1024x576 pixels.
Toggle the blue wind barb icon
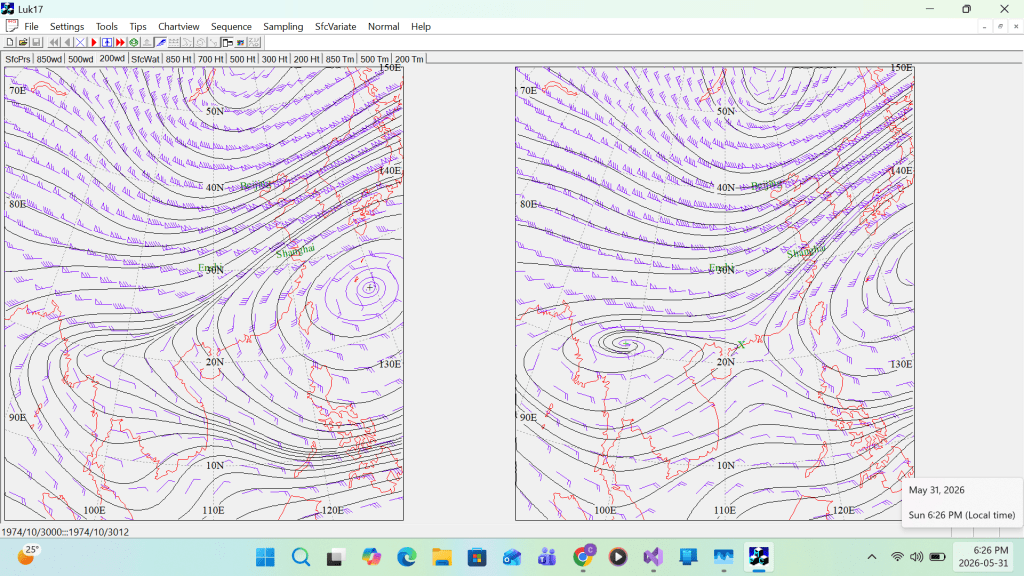pos(161,42)
